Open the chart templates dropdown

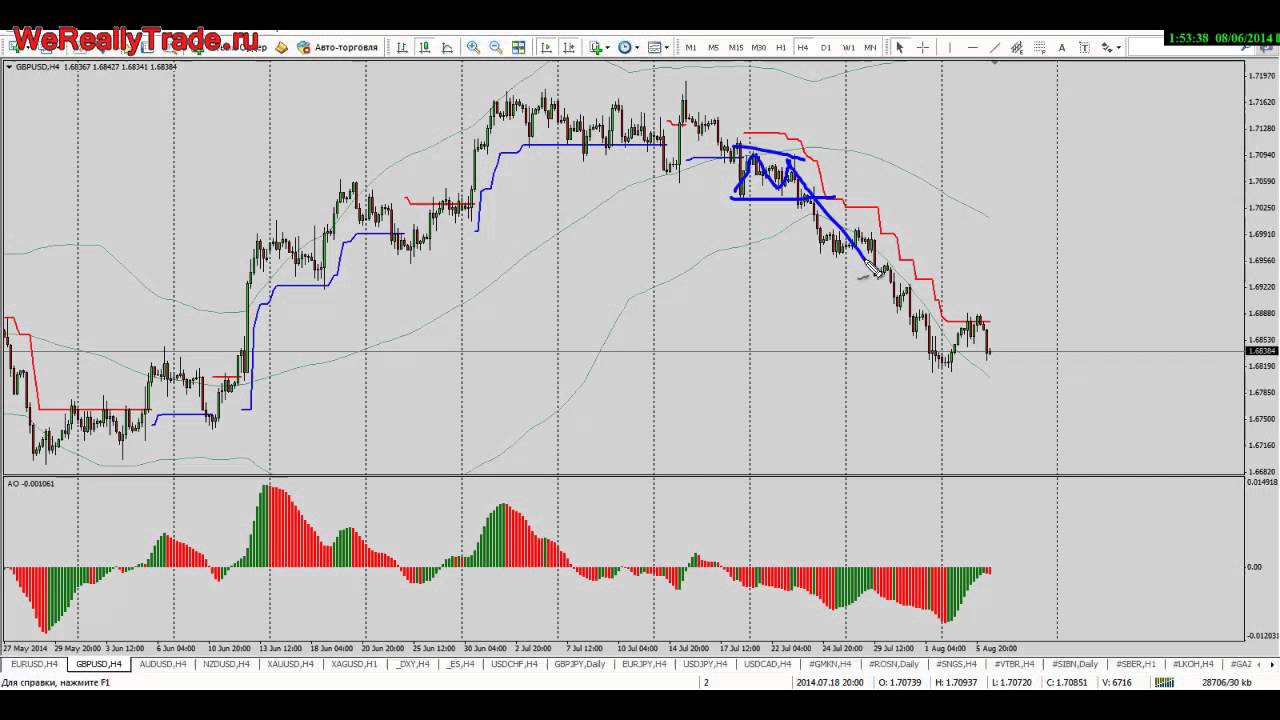pos(657,47)
